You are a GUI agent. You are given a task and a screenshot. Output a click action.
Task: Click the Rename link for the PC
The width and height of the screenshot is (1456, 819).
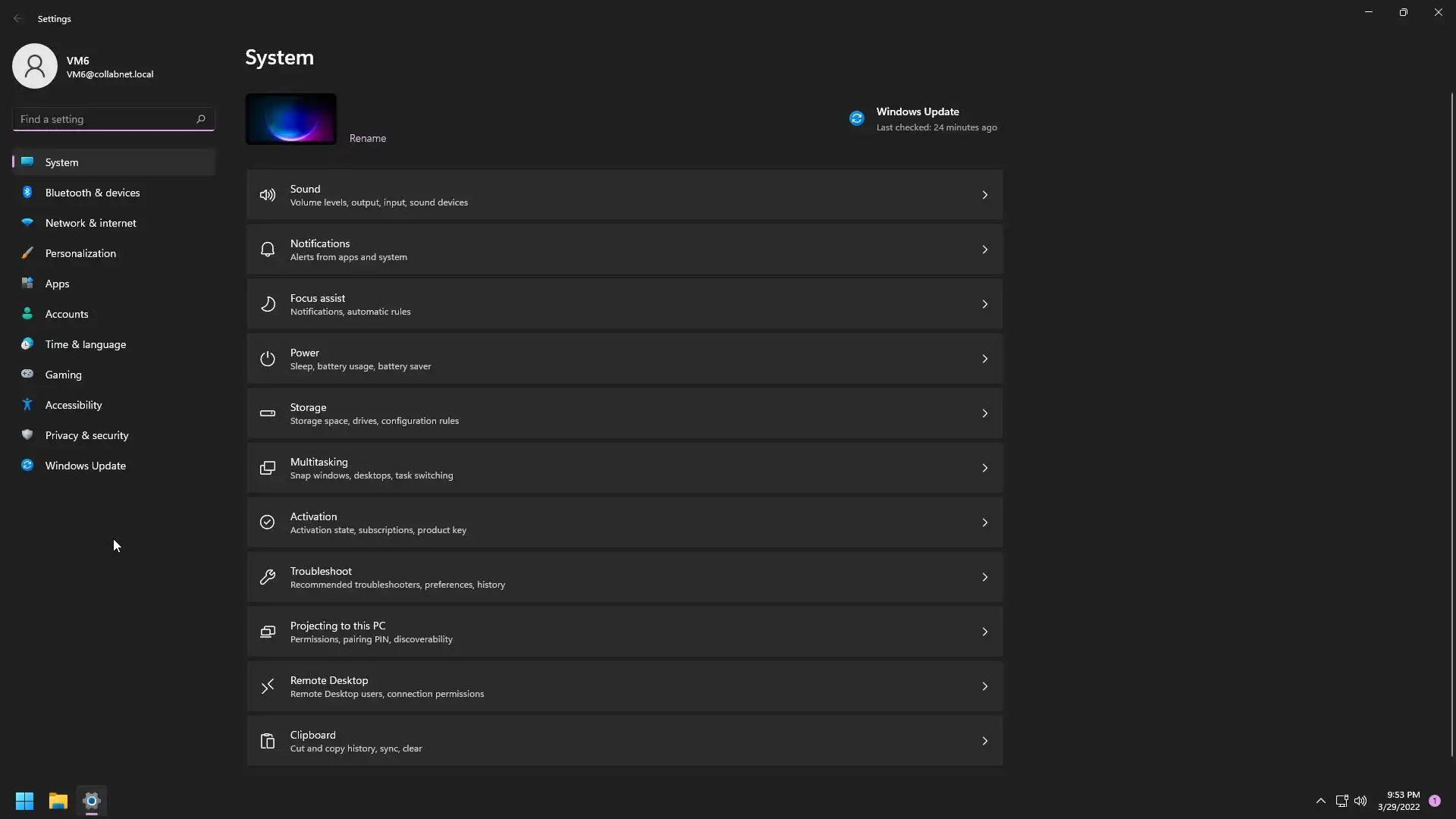pos(368,138)
